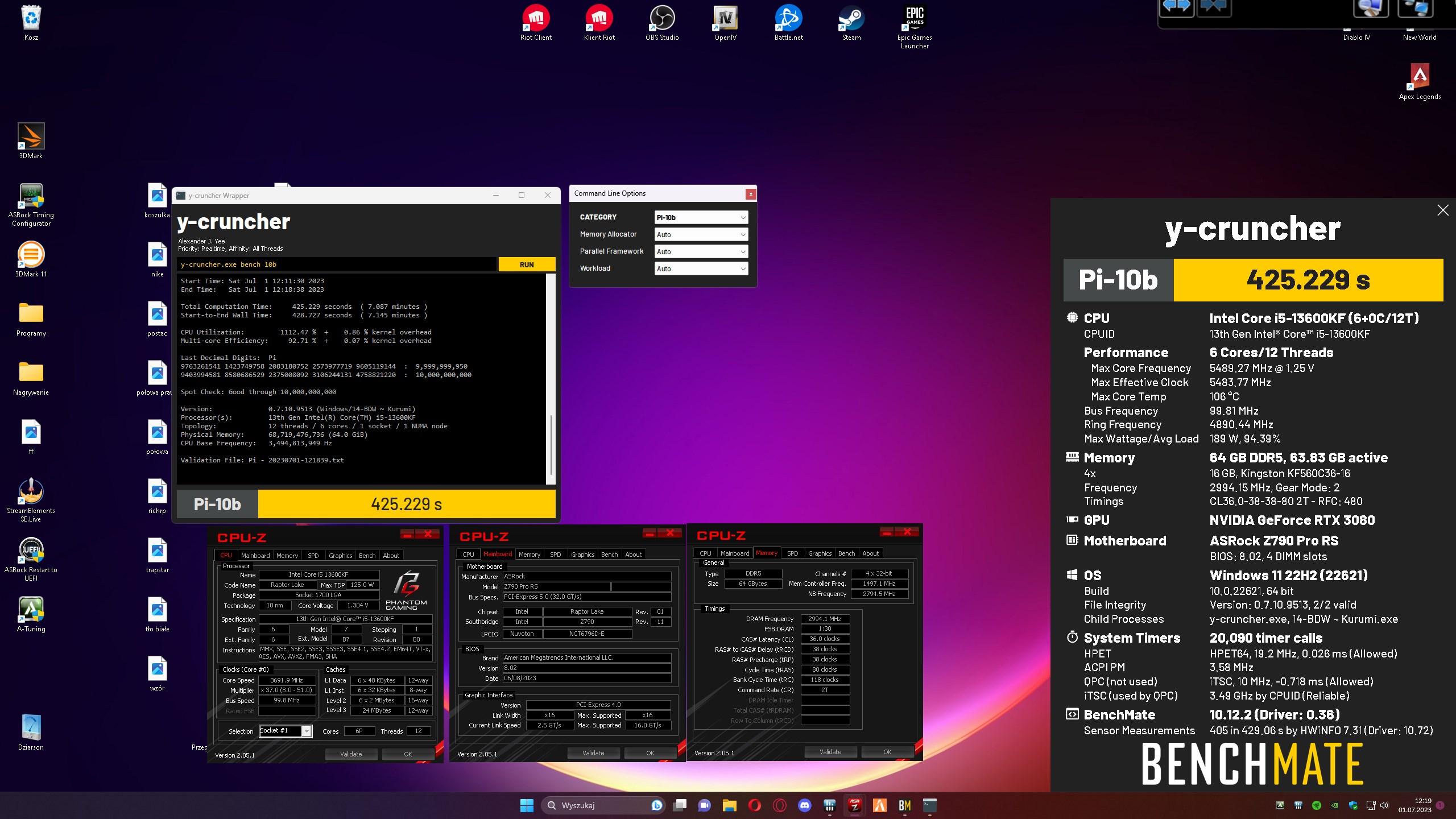Click the 'Spot Check: Good through 10,000,000,000' line
This screenshot has height=819, width=1456.
[x=258, y=392]
